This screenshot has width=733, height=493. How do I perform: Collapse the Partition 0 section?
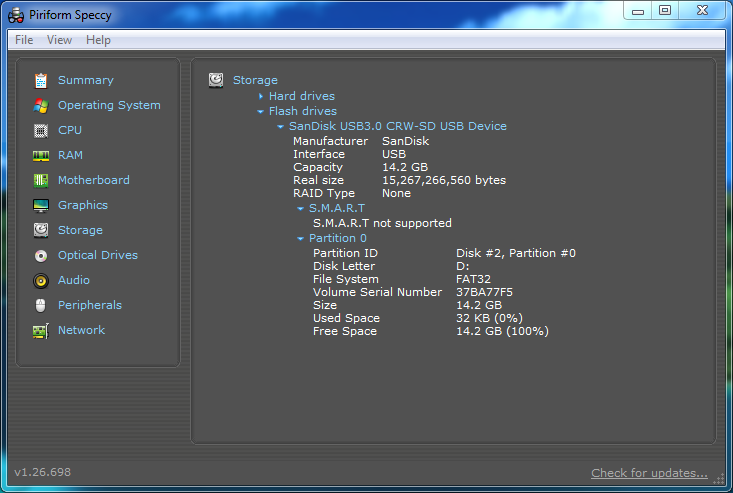pyautogui.click(x=301, y=239)
